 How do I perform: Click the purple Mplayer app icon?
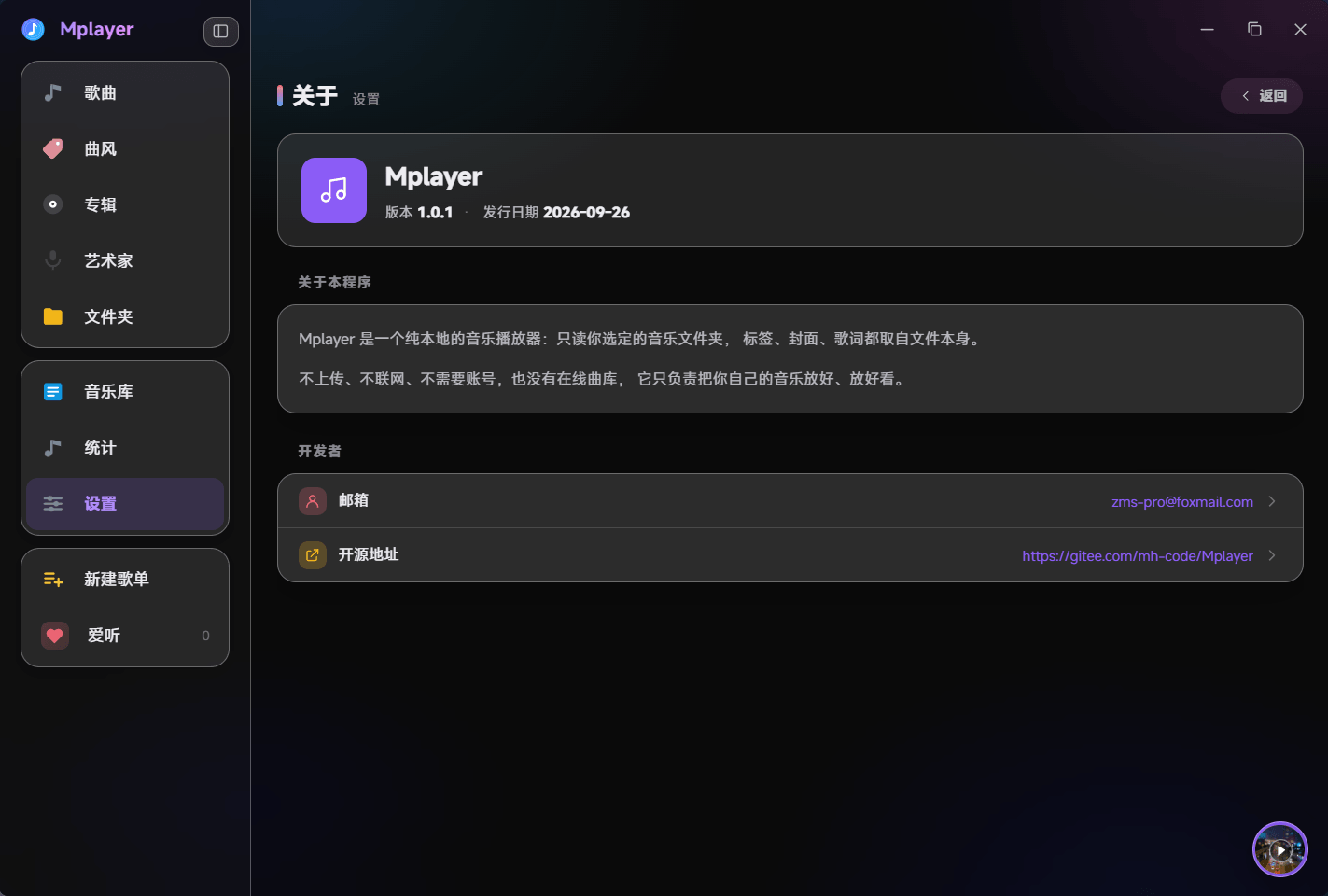[x=334, y=190]
